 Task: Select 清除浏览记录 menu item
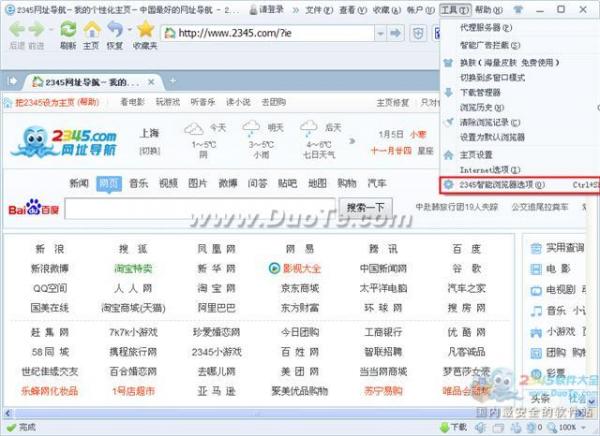(520, 122)
